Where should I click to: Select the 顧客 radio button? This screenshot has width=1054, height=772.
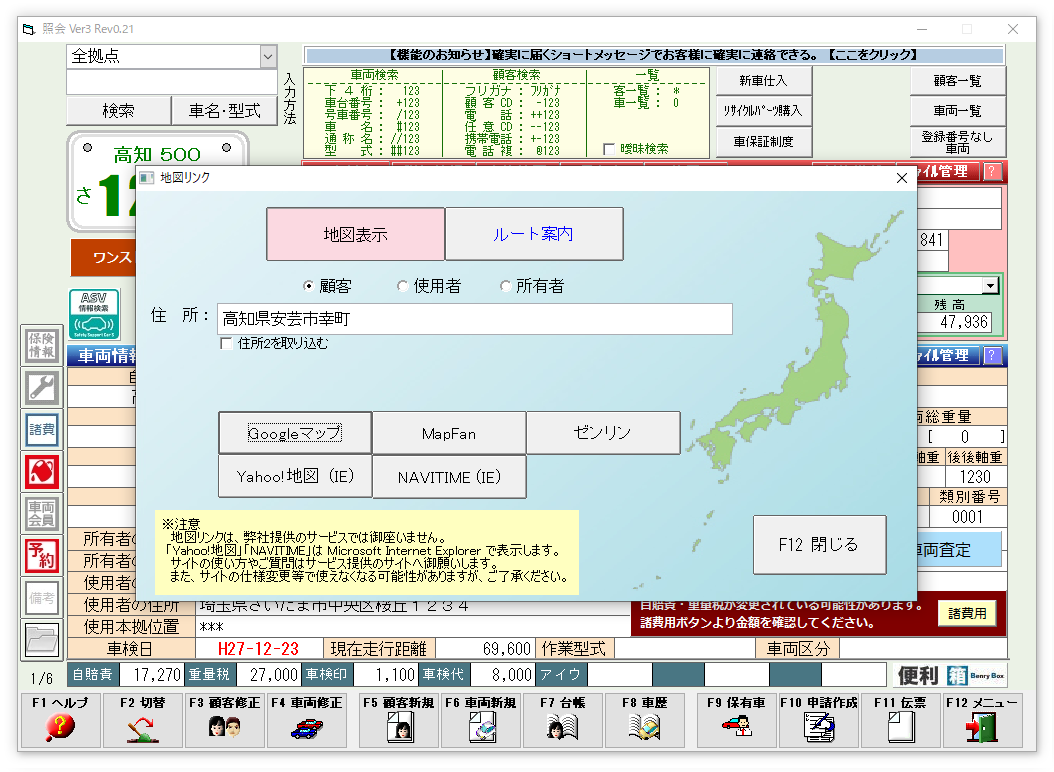point(309,286)
